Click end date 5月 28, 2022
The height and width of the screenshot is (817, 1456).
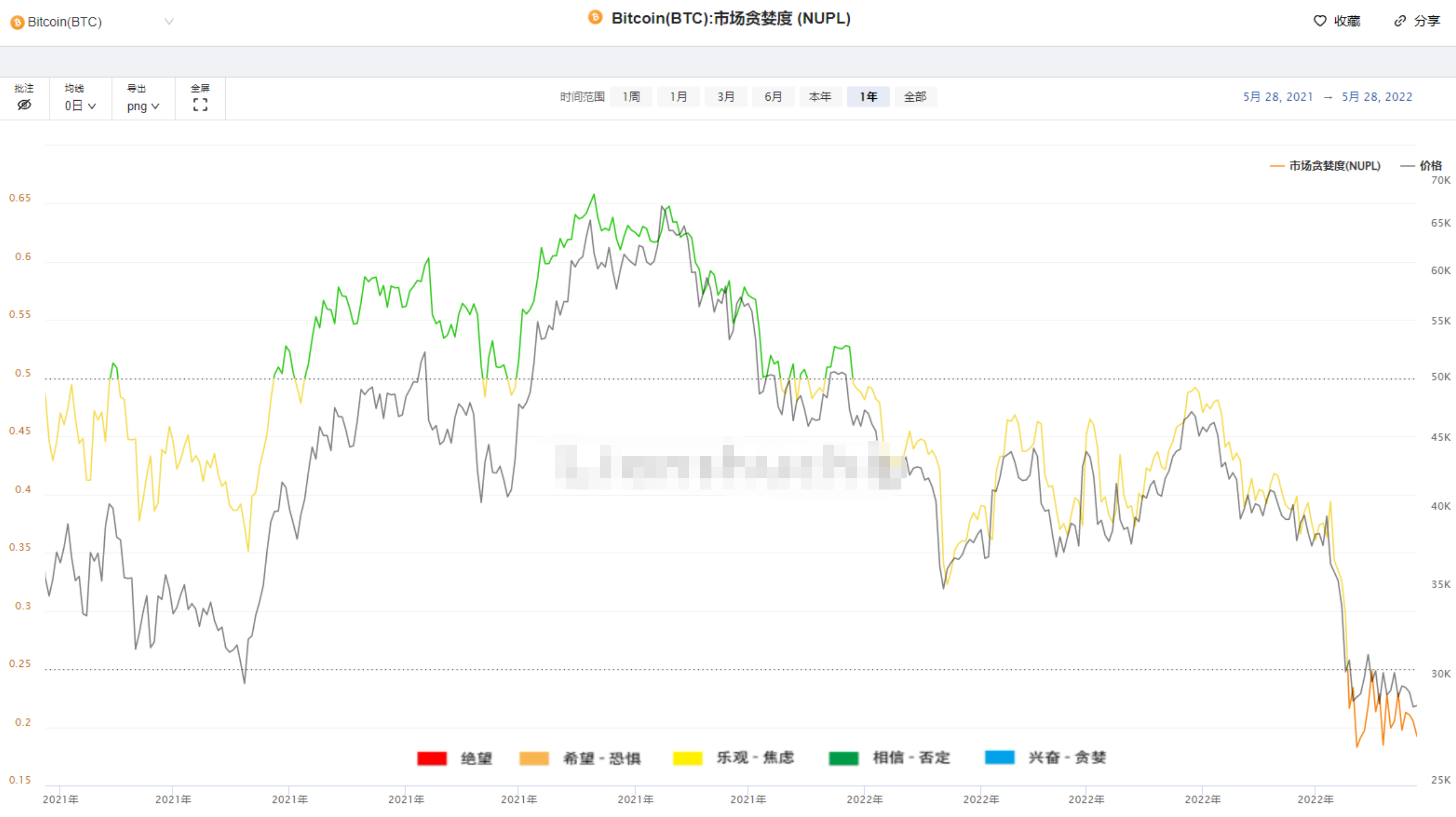point(1377,97)
